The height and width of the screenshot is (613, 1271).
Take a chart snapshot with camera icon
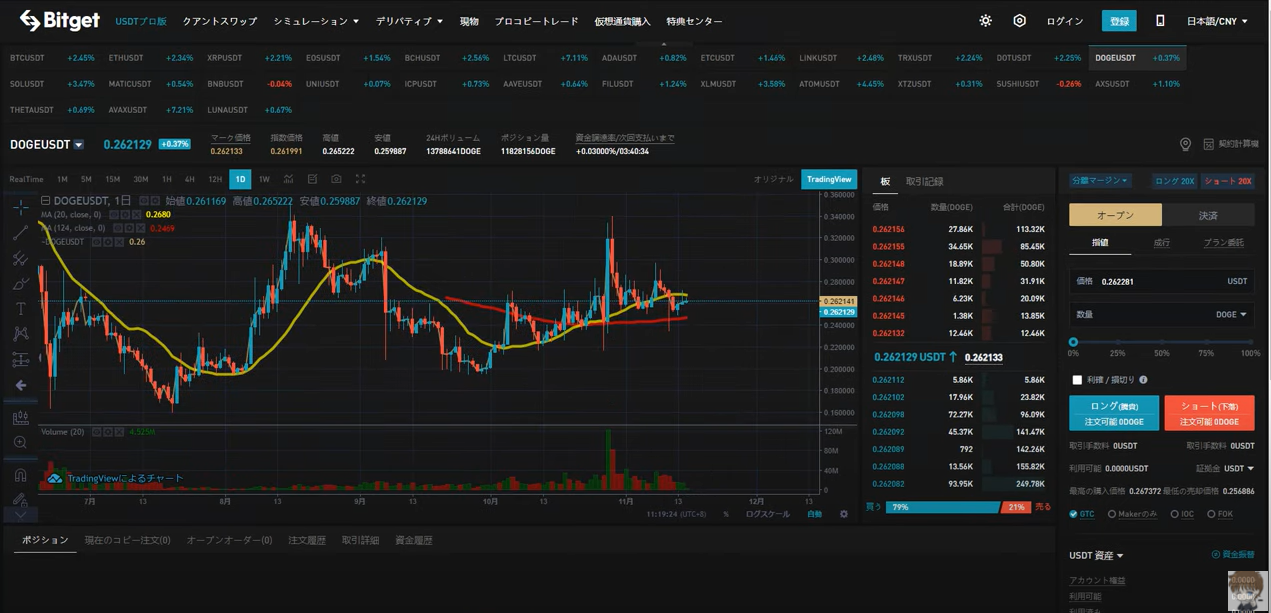(336, 179)
